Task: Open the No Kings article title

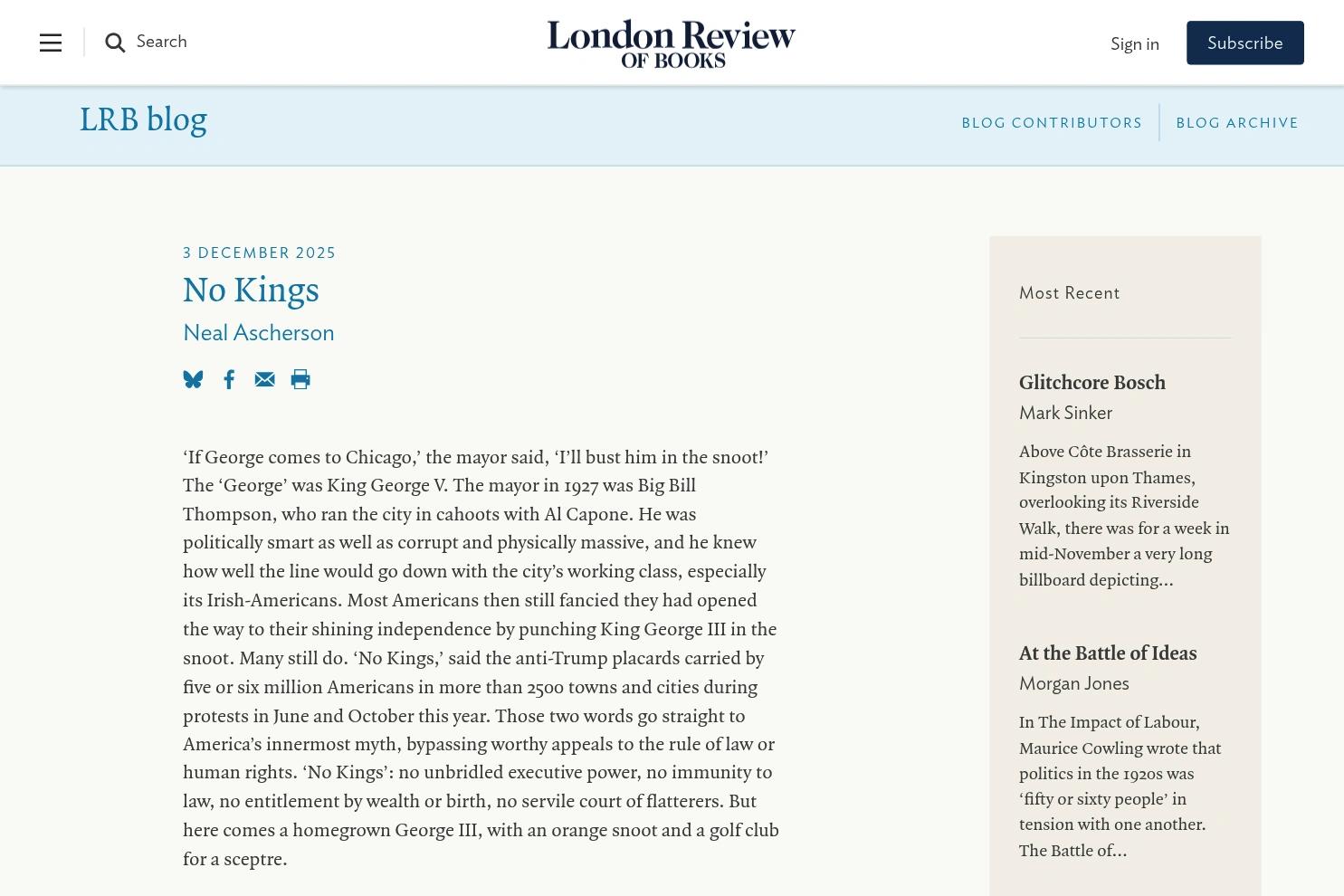Action: point(251,291)
